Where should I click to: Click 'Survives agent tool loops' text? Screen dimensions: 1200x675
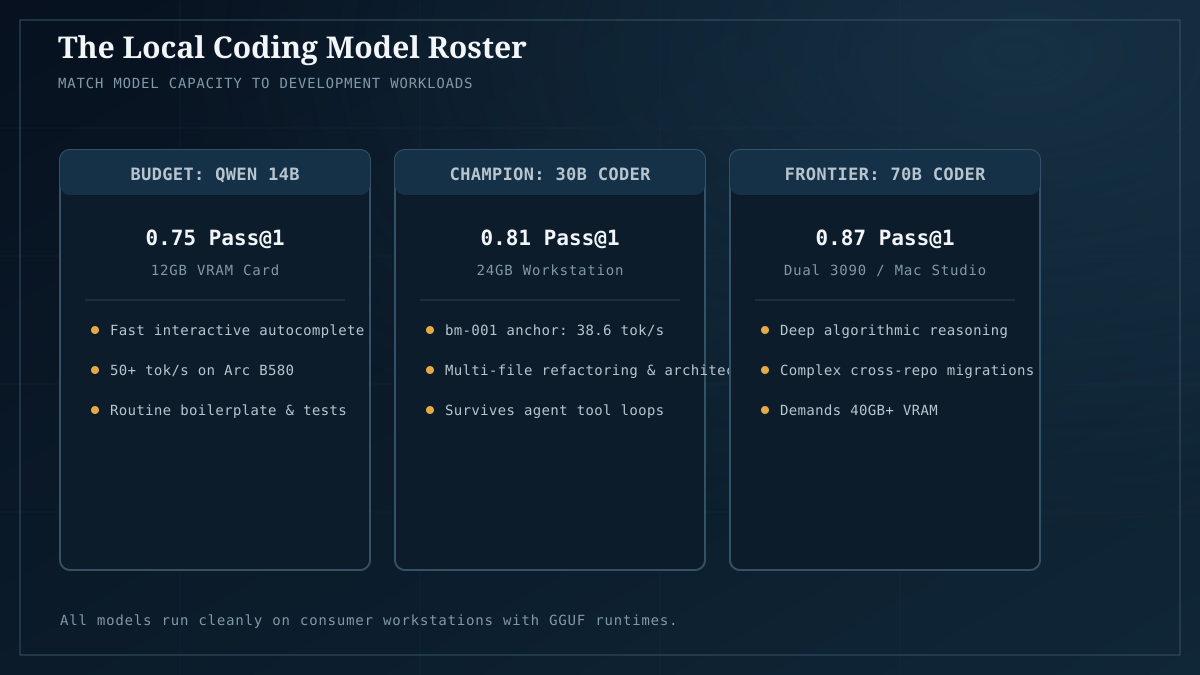(554, 410)
